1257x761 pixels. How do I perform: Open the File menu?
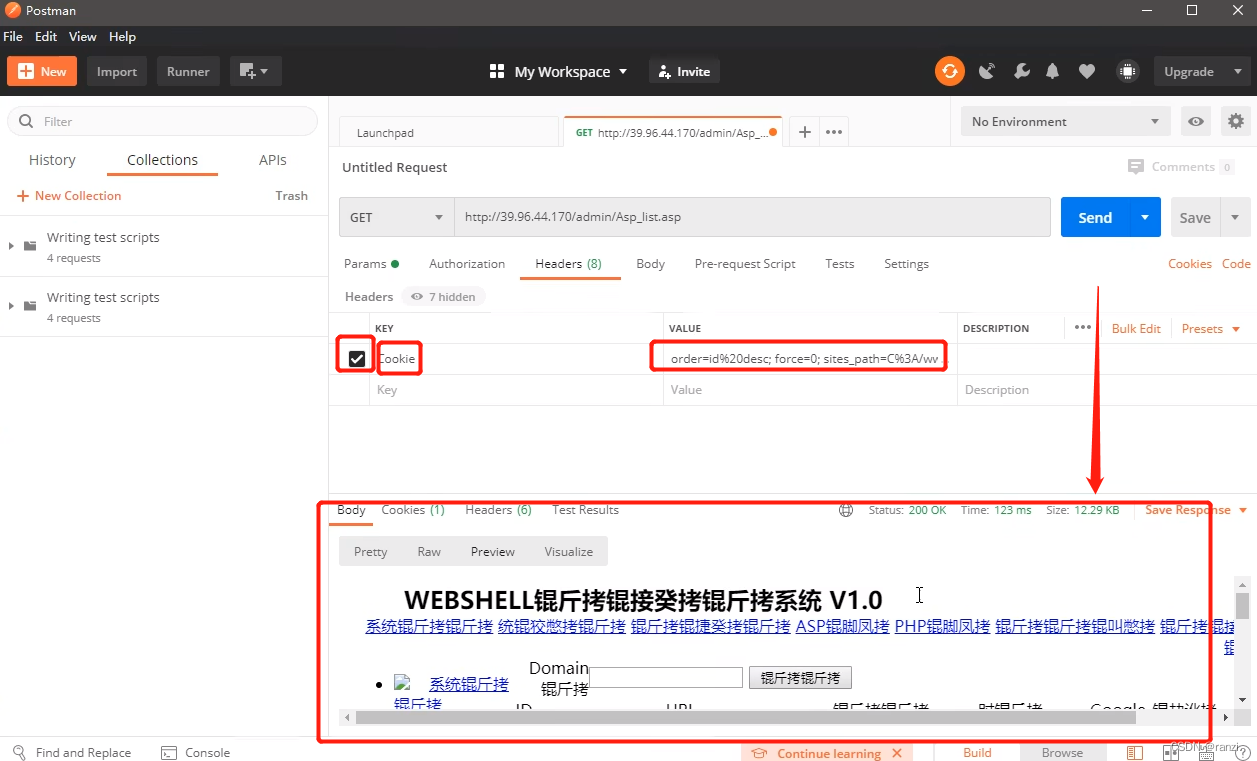click(13, 36)
